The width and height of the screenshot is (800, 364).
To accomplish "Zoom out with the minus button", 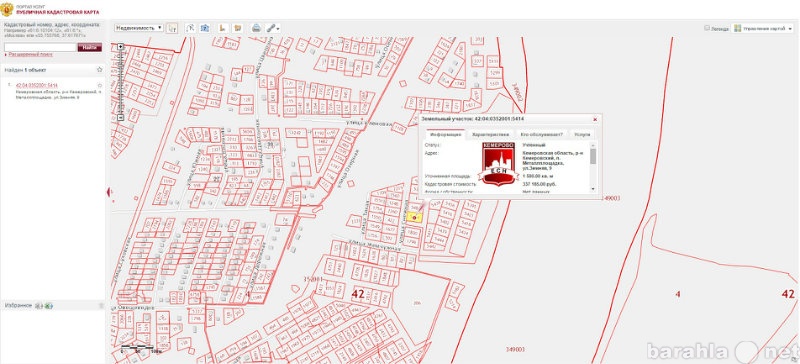I will (x=120, y=117).
